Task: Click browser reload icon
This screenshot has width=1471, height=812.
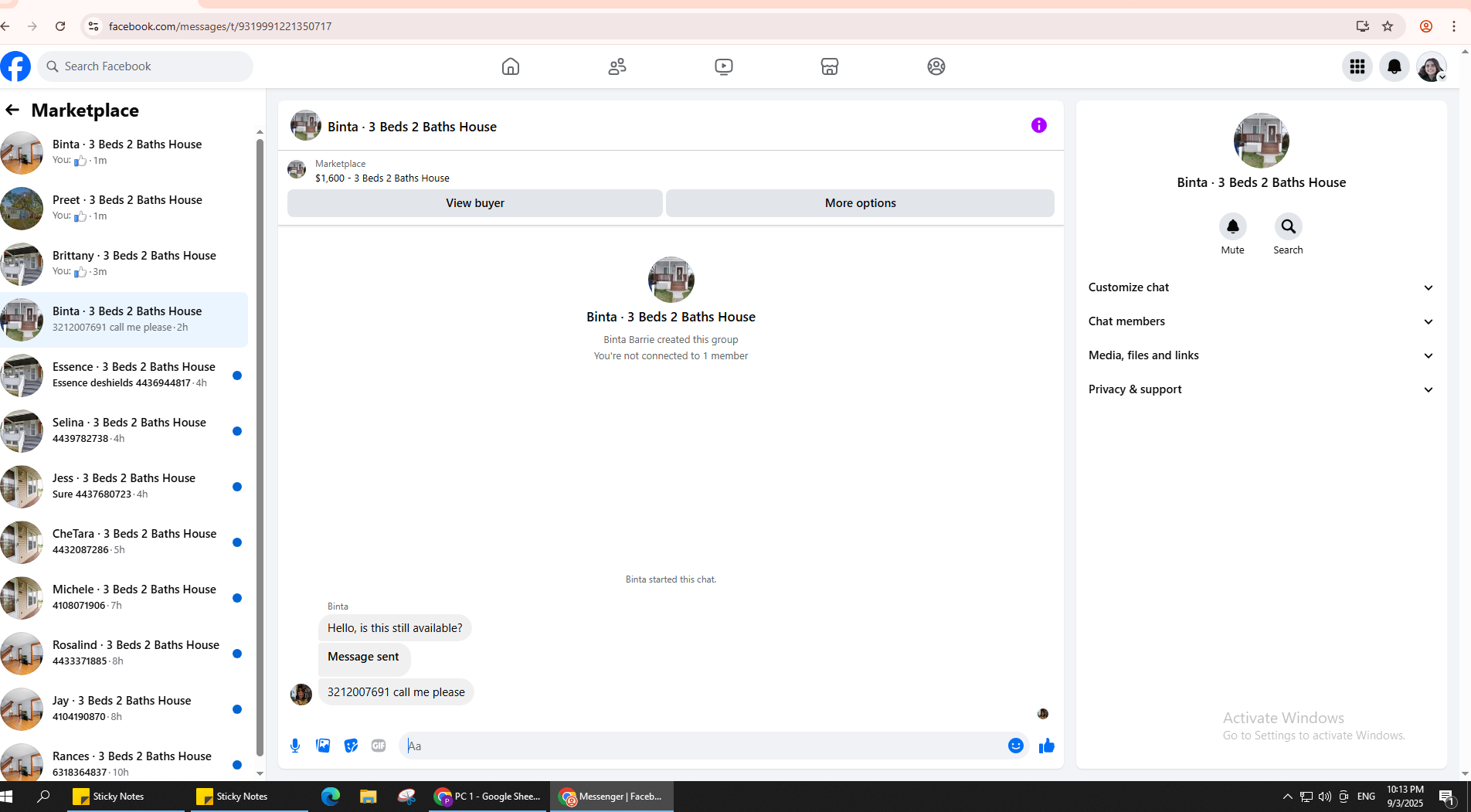Action: pyautogui.click(x=60, y=26)
